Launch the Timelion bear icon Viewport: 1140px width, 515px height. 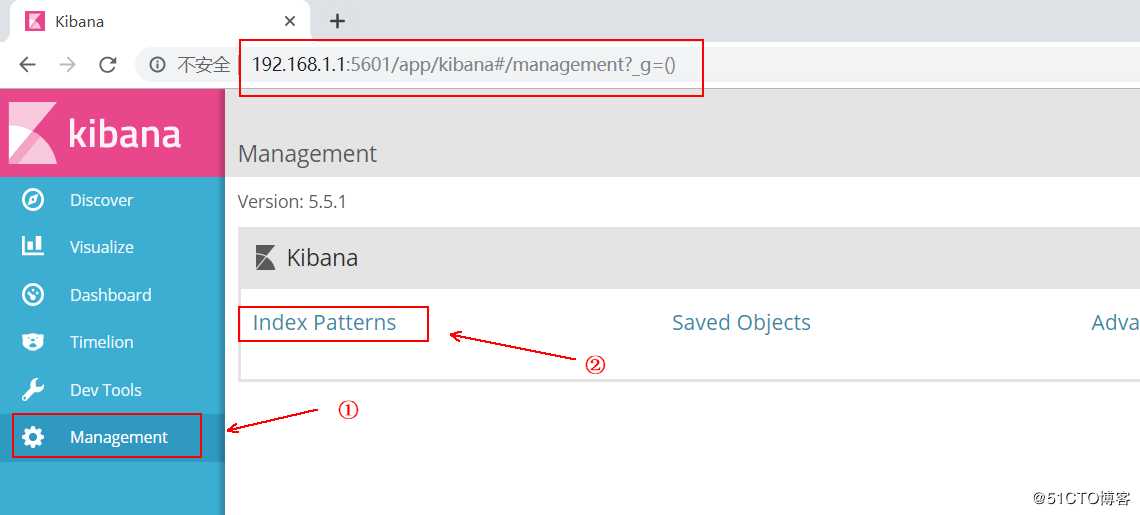coord(33,342)
